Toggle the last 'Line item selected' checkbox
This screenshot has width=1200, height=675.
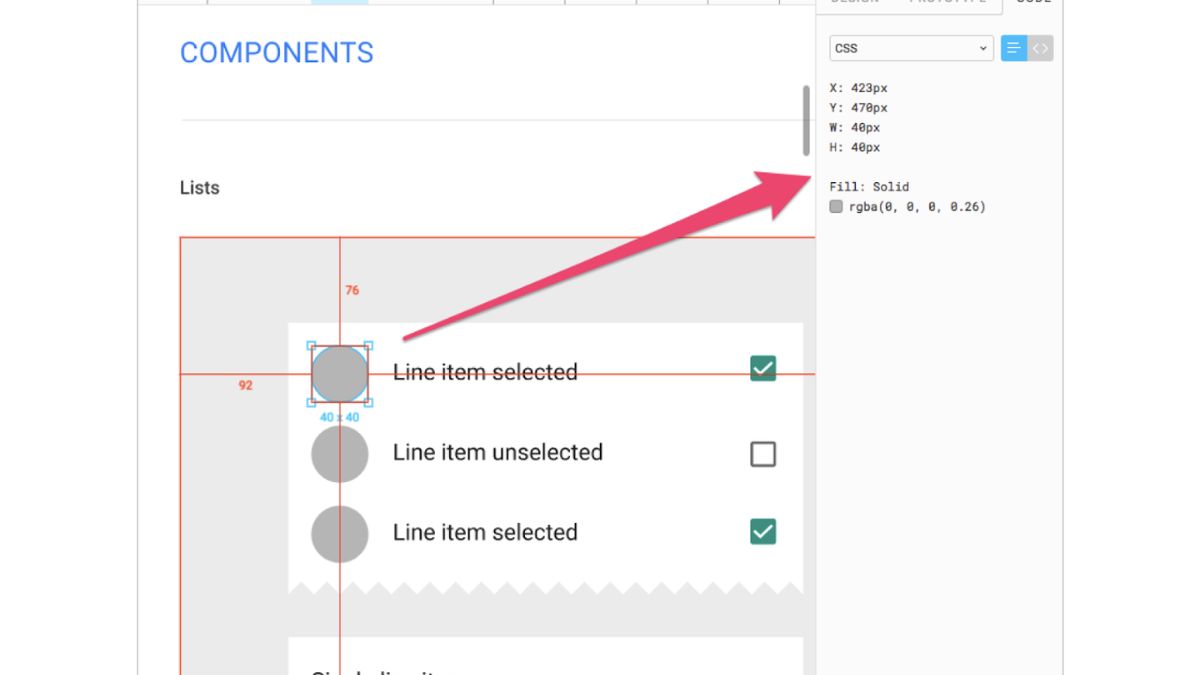click(x=763, y=531)
